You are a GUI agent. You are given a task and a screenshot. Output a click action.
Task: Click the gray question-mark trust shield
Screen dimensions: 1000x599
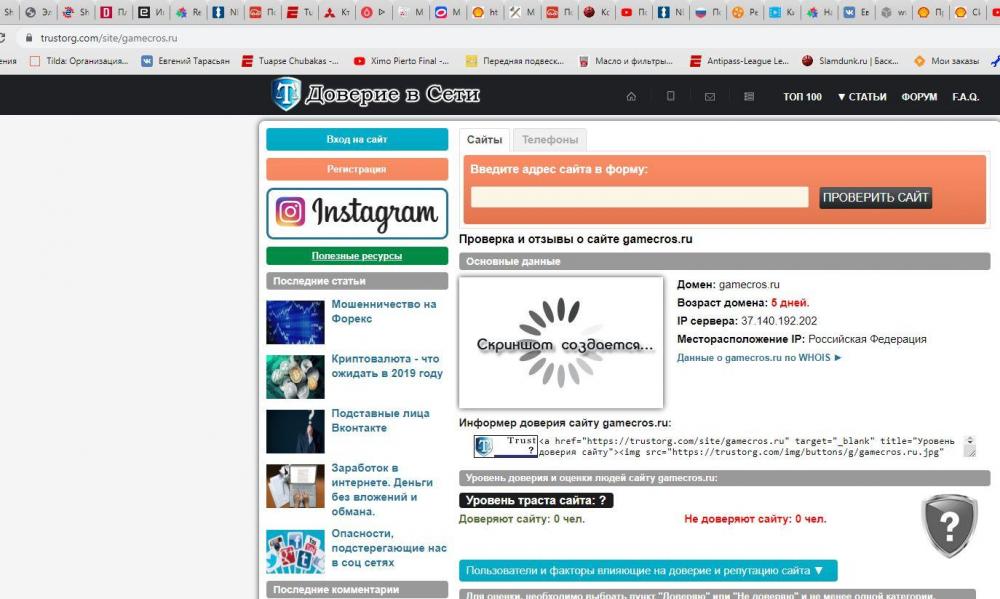(x=948, y=525)
